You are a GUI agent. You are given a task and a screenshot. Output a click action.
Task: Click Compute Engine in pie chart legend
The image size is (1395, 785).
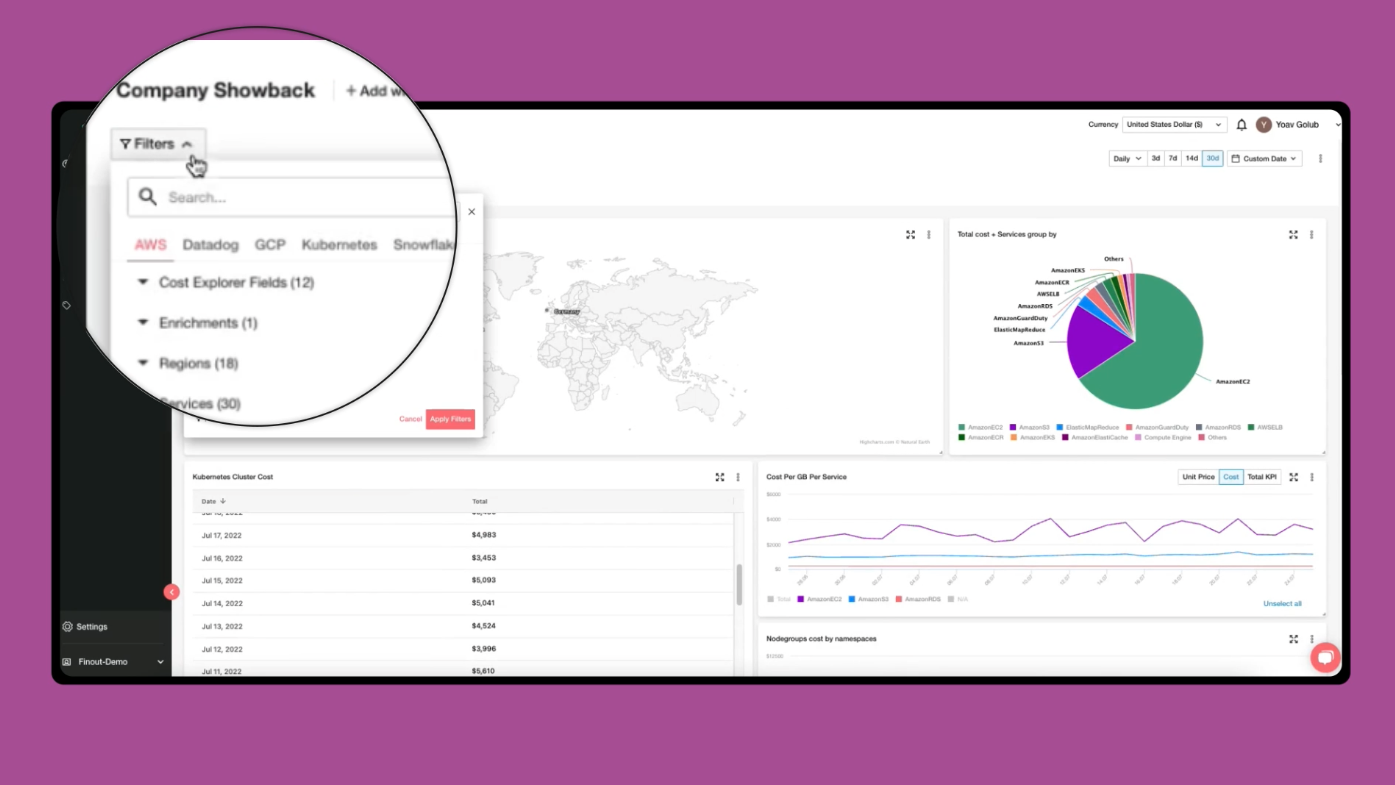(x=1163, y=437)
